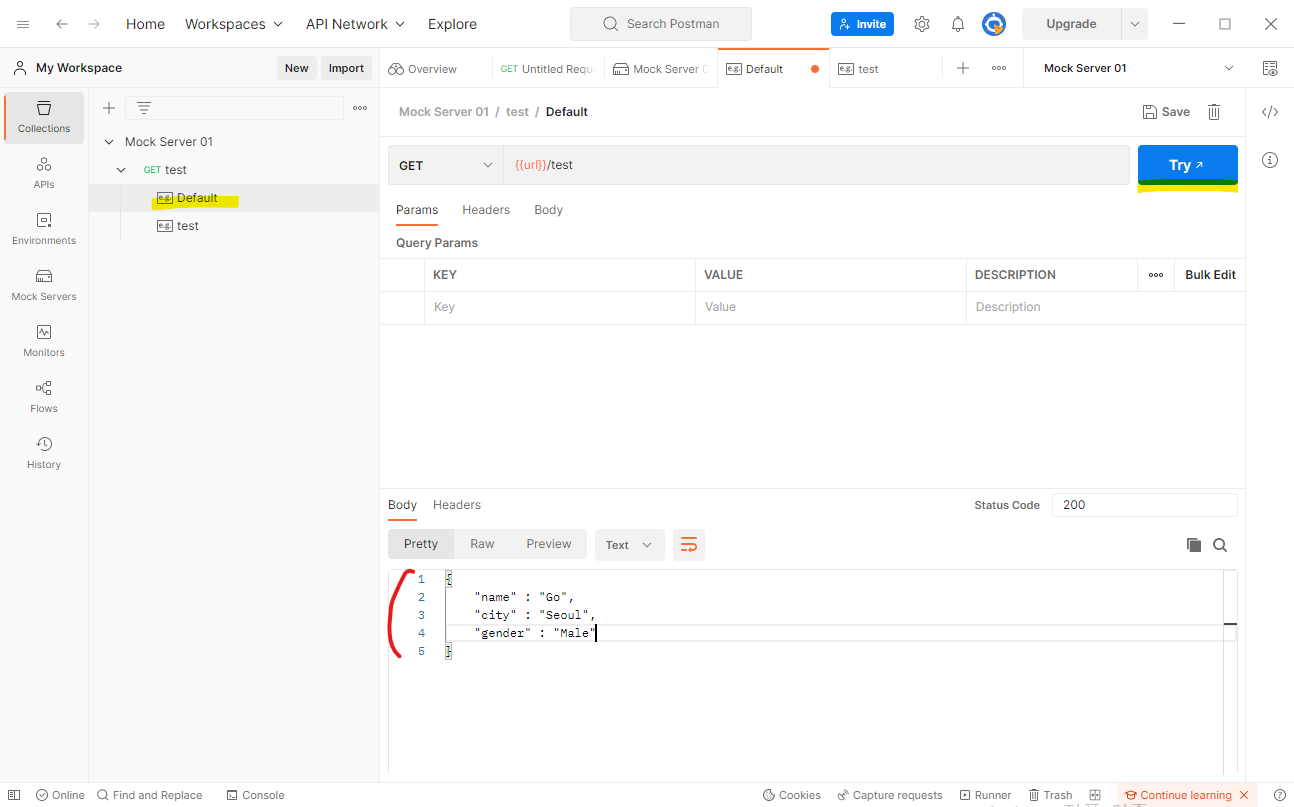The width and height of the screenshot is (1294, 807).
Task: Select the response Headers tab
Action: 457,505
